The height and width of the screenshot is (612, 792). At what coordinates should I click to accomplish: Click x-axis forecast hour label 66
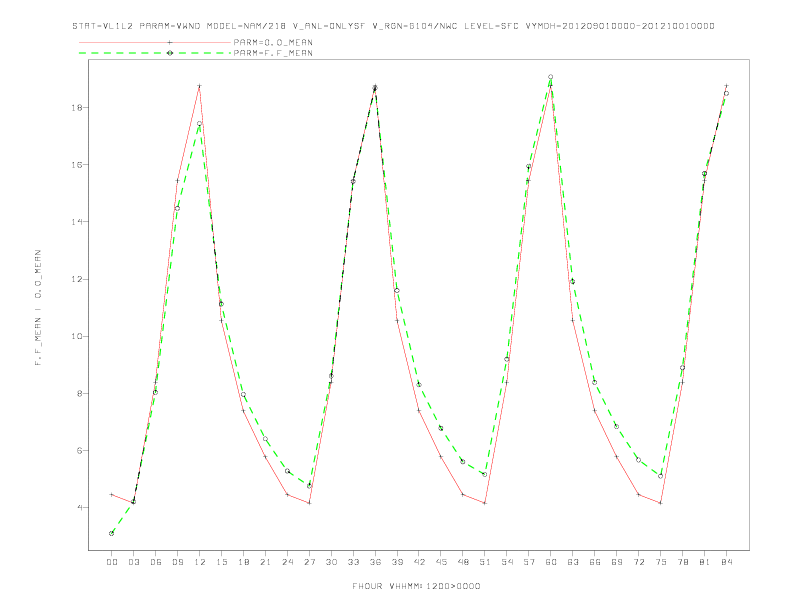click(595, 562)
